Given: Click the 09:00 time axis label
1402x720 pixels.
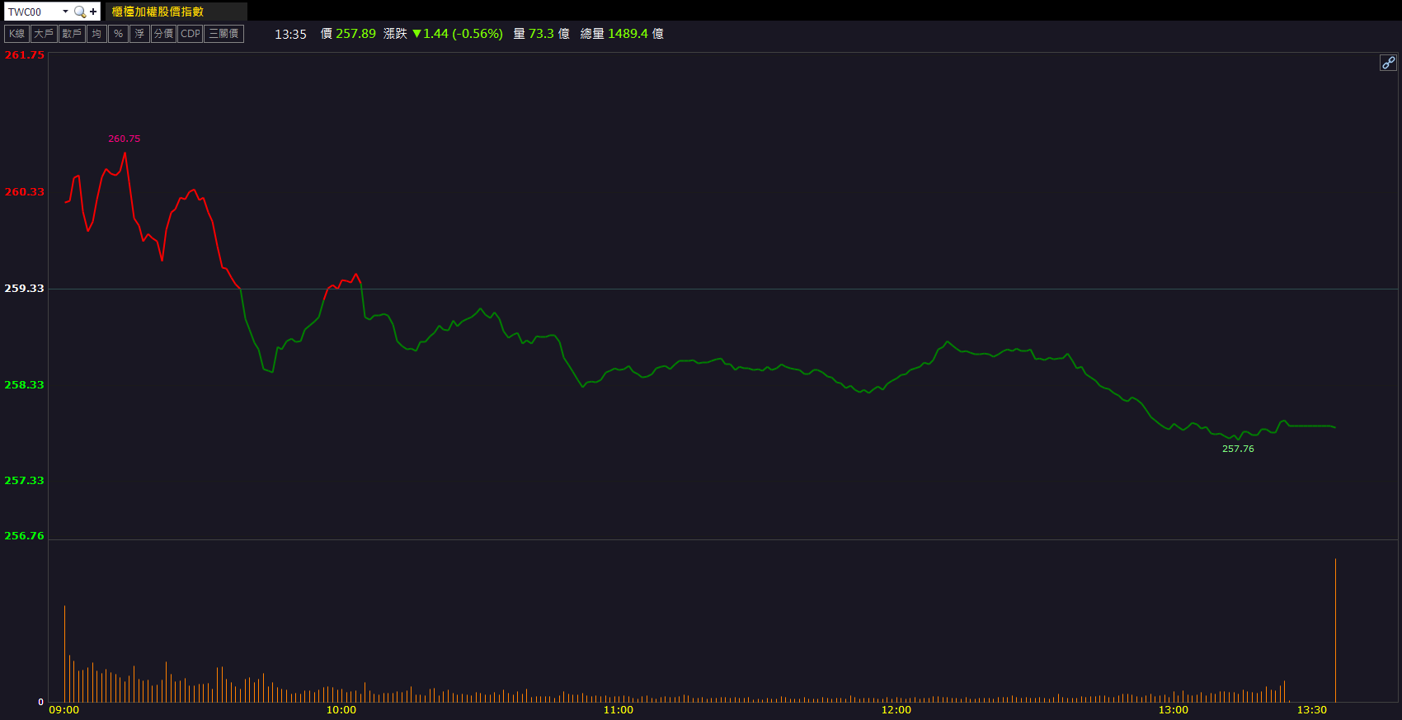Looking at the screenshot, I should coord(64,710).
